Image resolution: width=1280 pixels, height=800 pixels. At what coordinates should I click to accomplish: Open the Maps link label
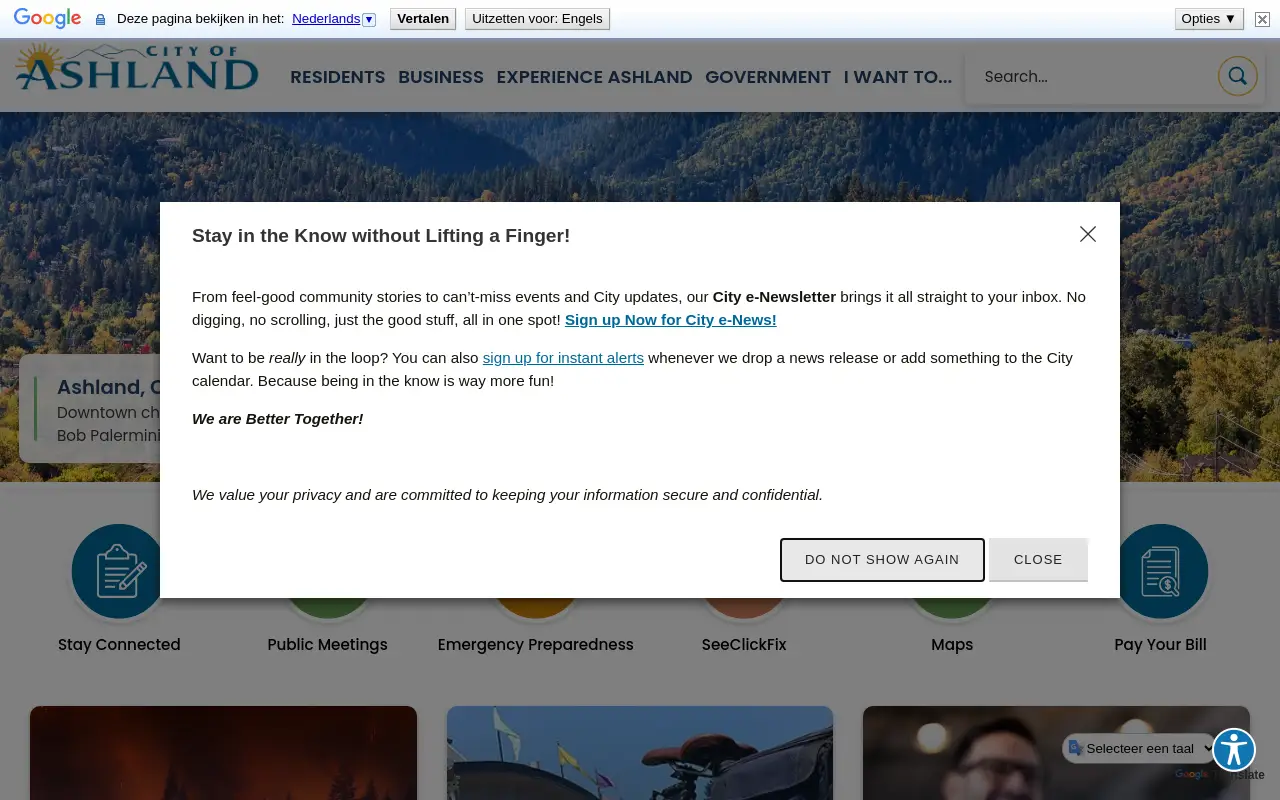tap(952, 645)
